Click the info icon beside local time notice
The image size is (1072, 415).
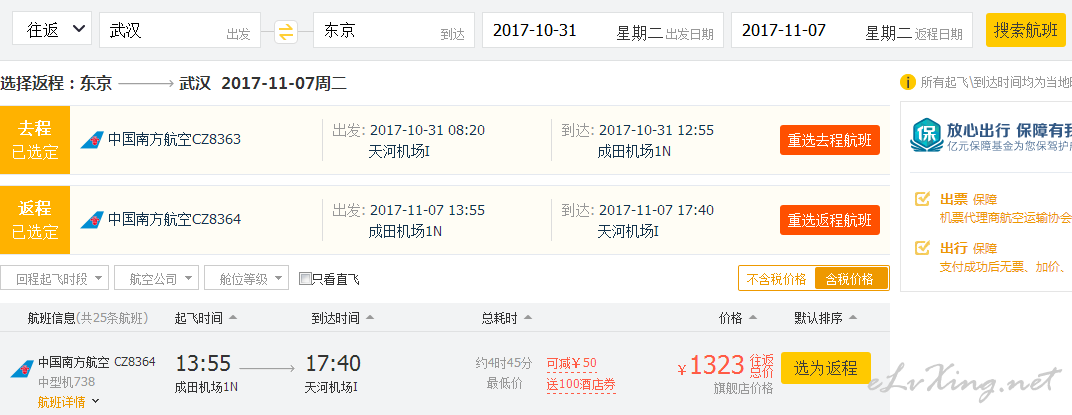pyautogui.click(x=907, y=83)
